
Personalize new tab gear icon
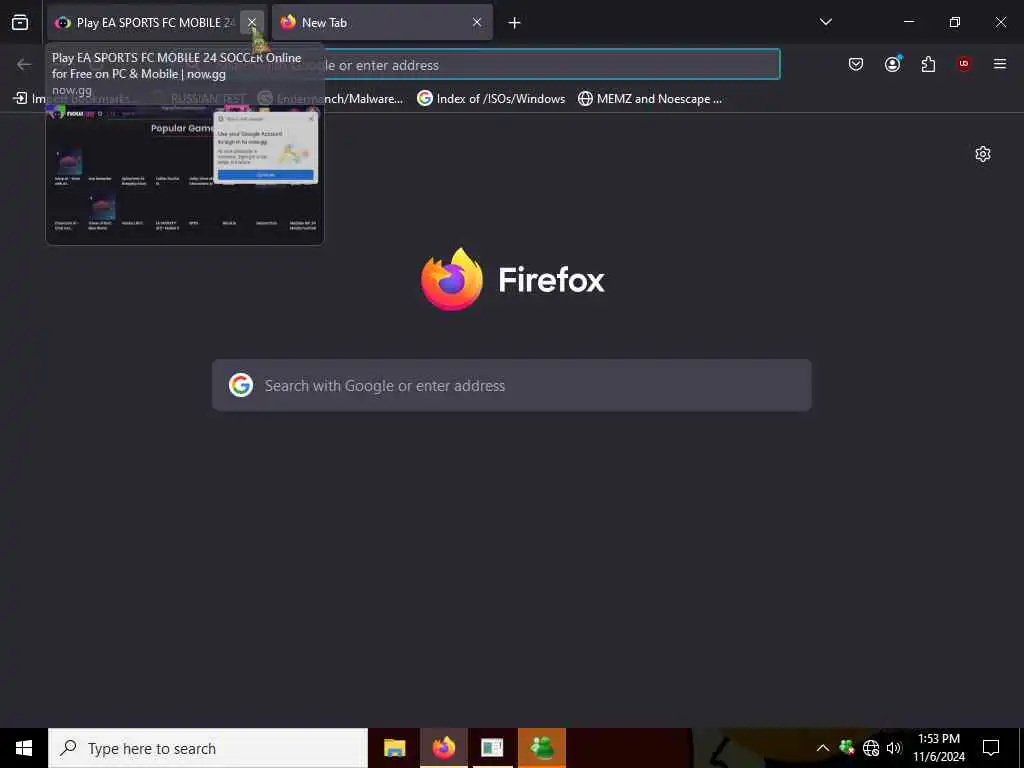[982, 154]
